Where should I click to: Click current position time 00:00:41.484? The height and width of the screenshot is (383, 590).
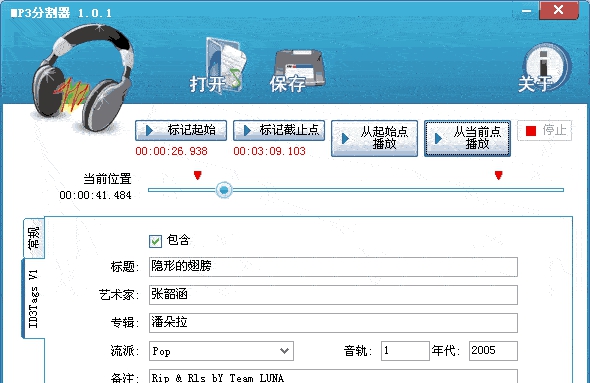pyautogui.click(x=96, y=195)
